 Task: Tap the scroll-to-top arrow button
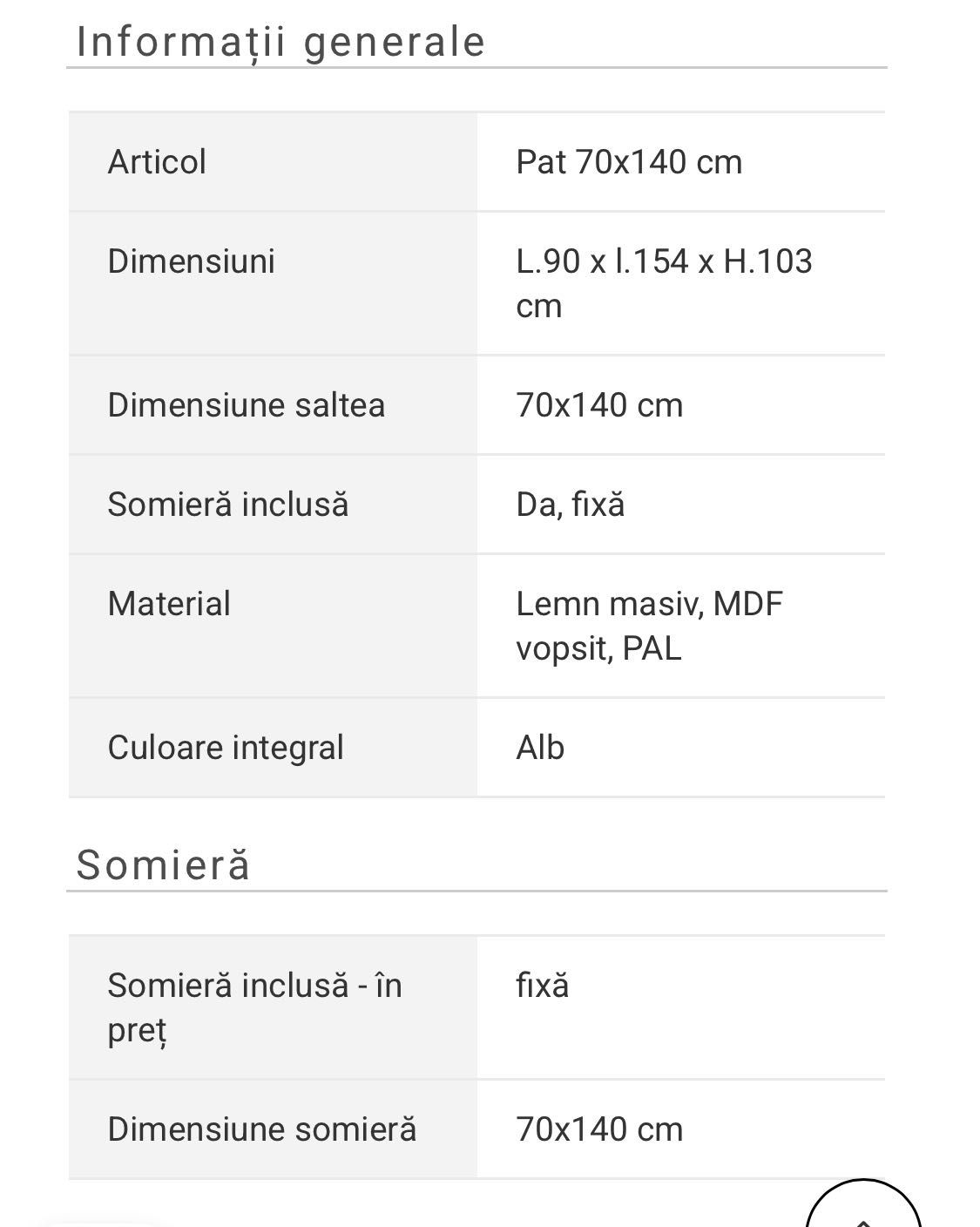(x=863, y=1206)
